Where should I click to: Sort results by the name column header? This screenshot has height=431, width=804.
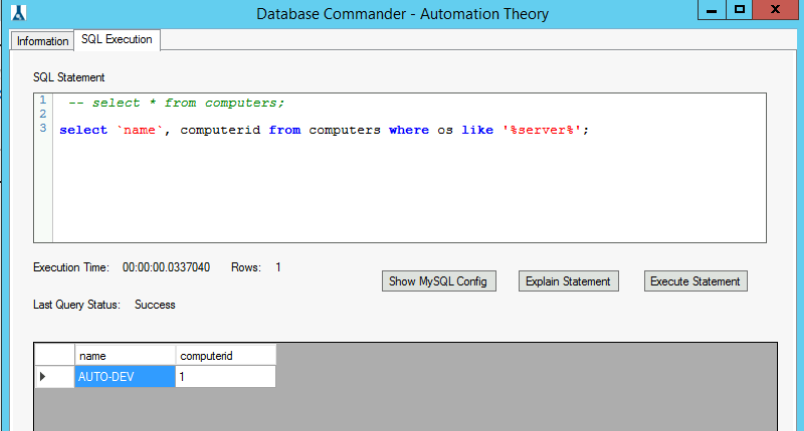point(124,356)
